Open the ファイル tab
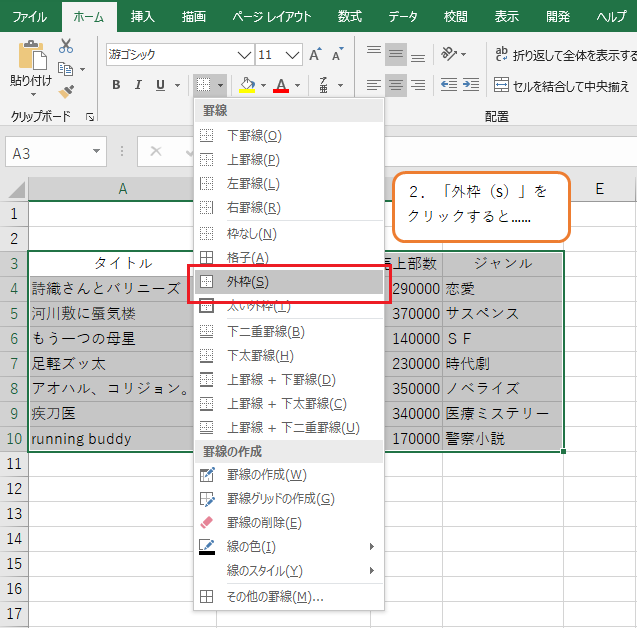The width and height of the screenshot is (637, 628). 30,17
